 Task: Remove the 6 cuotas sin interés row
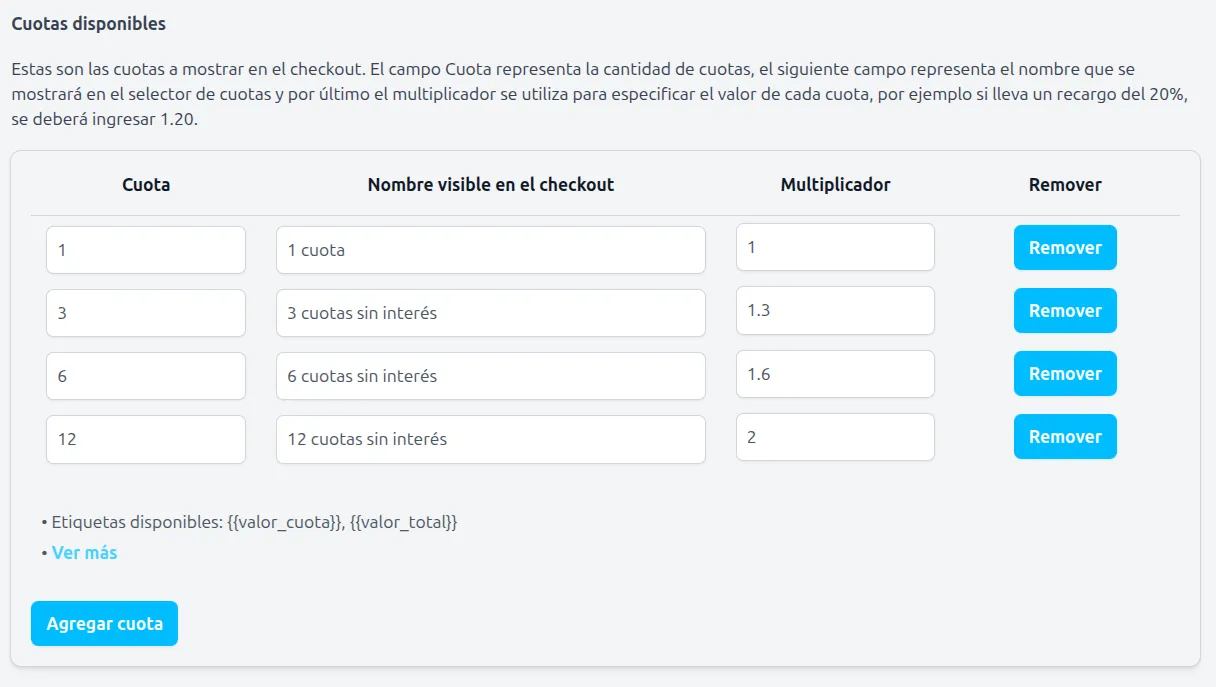[1064, 373]
